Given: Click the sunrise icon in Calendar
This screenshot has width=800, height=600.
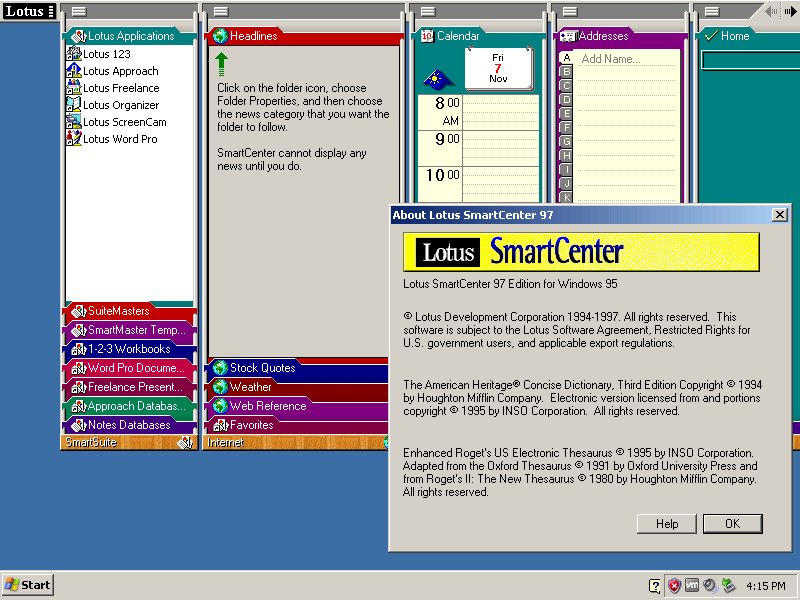Looking at the screenshot, I should 438,79.
